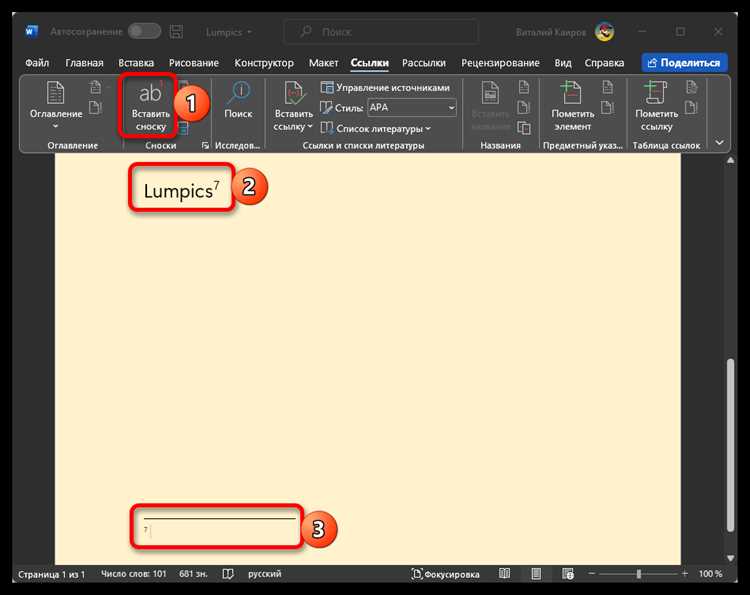Click Вставить ссылку citation button

pos(293,106)
